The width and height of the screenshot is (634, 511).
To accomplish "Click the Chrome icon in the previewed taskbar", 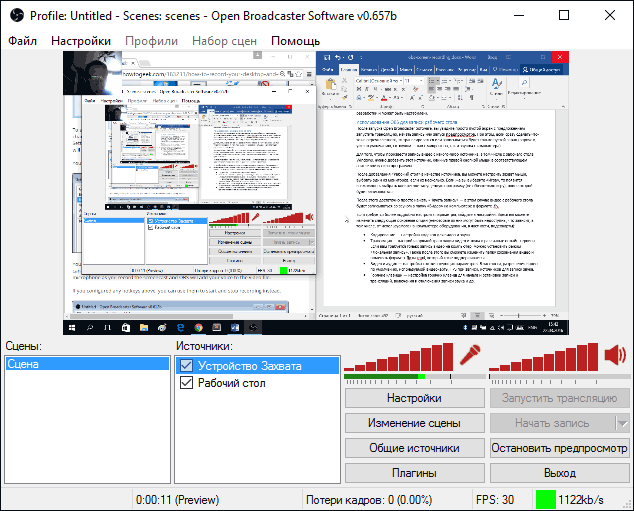I will click(x=198, y=327).
